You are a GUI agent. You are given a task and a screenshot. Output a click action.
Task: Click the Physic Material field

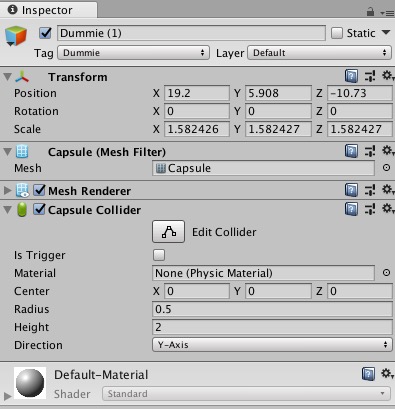tap(263, 273)
